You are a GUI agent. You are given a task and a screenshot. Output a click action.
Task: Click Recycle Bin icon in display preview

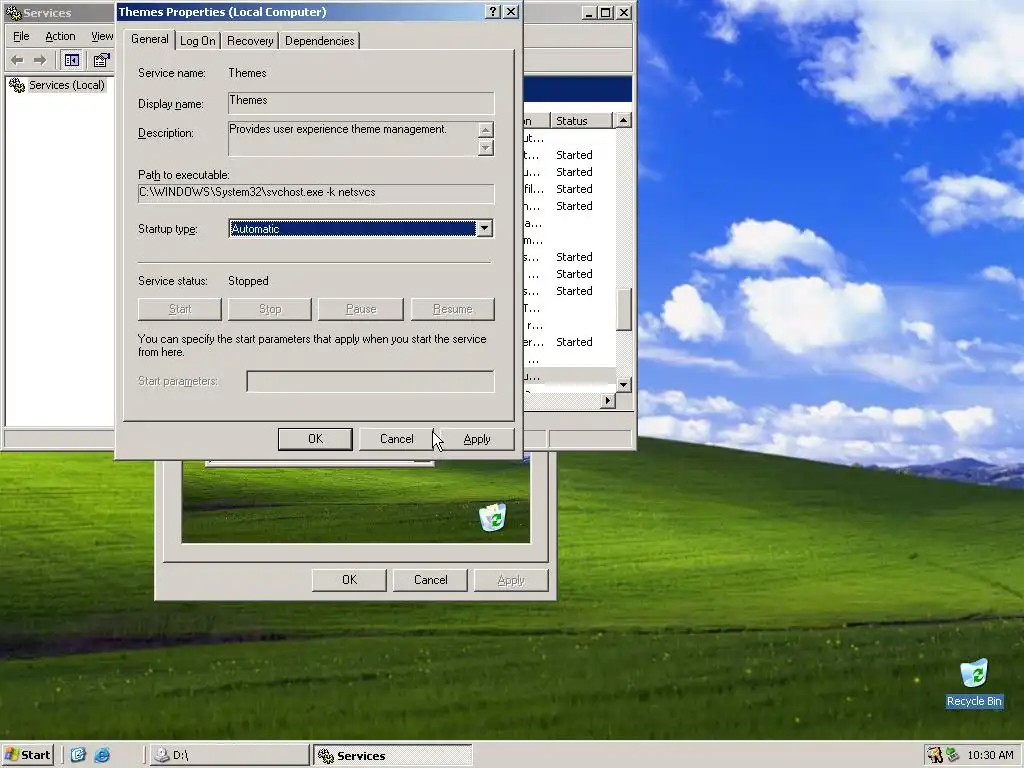click(492, 517)
